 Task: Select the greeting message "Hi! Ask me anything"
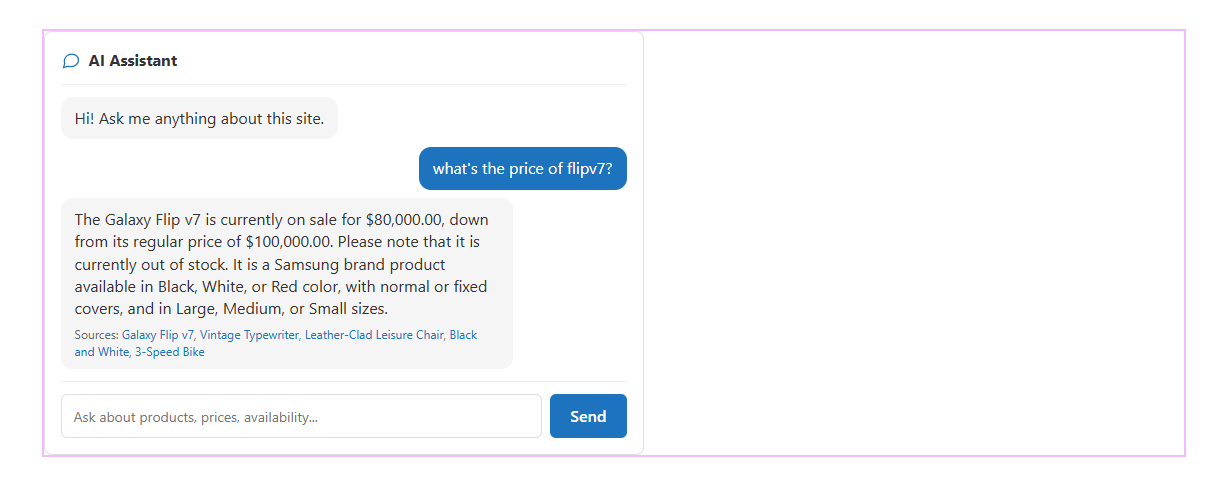(x=199, y=118)
